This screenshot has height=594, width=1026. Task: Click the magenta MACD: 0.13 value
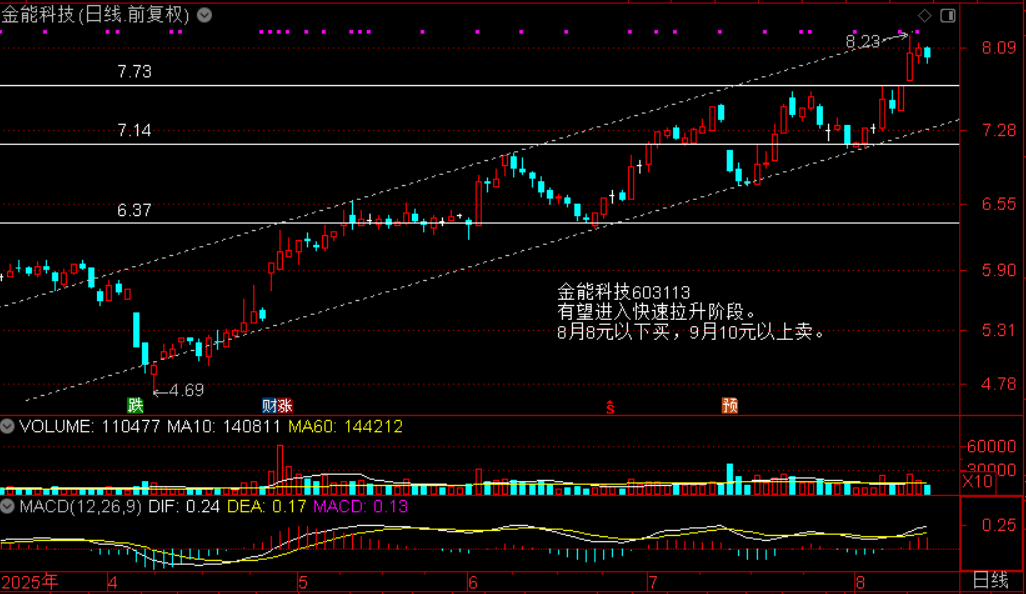point(361,506)
